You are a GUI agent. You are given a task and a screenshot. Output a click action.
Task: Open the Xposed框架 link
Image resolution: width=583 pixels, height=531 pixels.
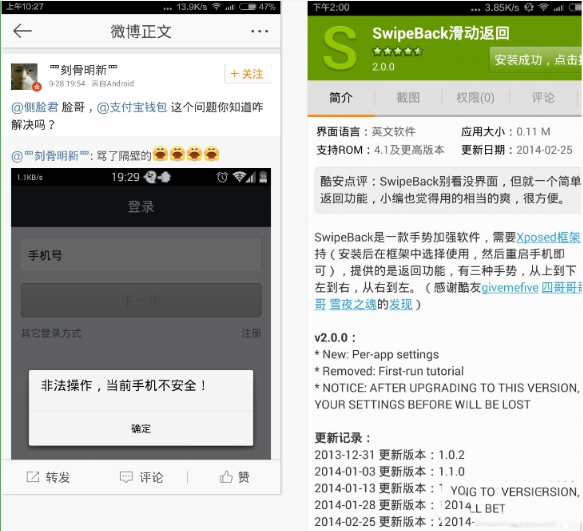point(548,237)
